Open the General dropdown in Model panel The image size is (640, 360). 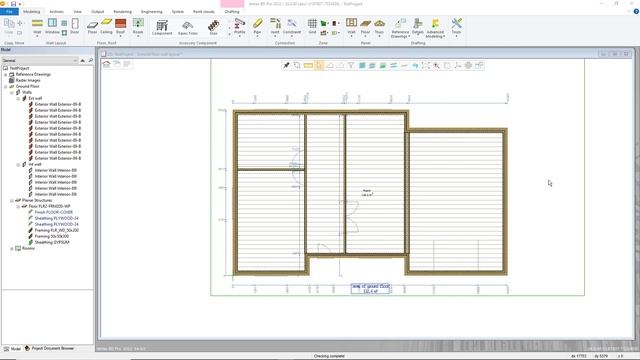click(40, 60)
